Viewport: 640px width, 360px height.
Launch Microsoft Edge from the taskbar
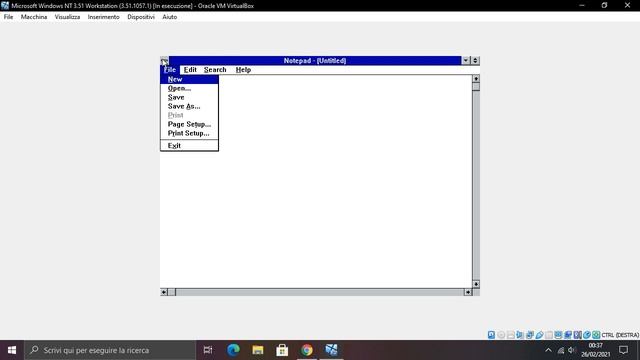233,350
